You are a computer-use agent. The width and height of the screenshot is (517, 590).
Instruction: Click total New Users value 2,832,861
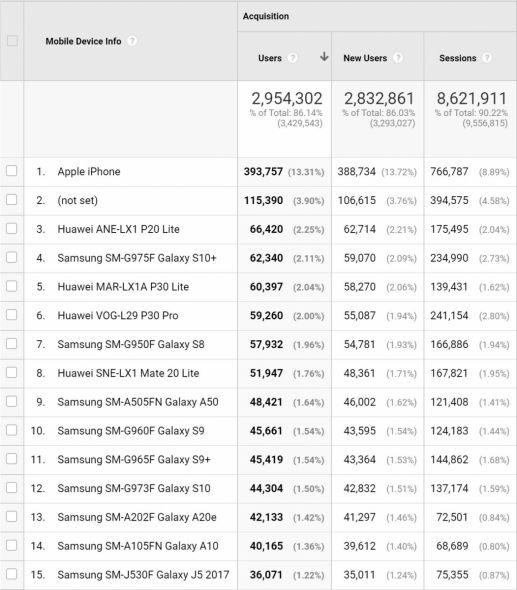pos(379,99)
